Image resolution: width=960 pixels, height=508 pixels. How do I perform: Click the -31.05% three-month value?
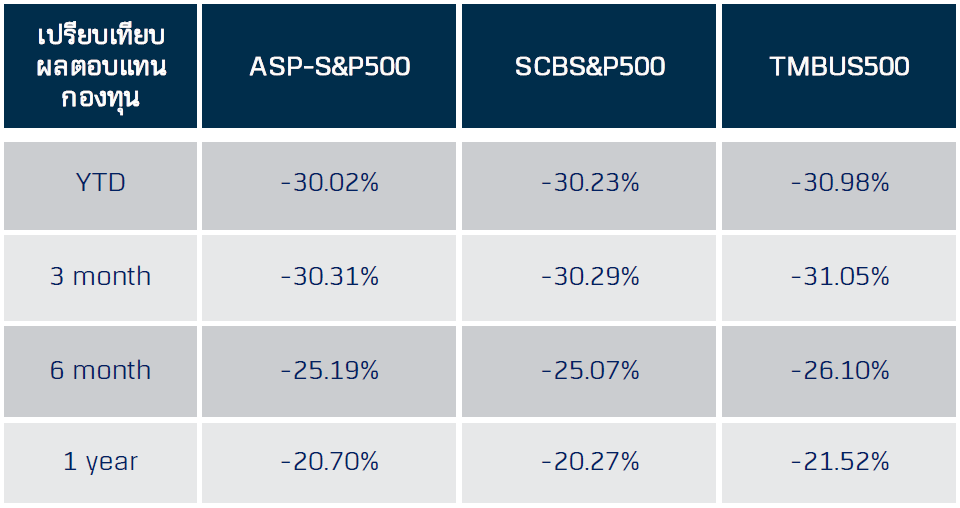(x=839, y=276)
